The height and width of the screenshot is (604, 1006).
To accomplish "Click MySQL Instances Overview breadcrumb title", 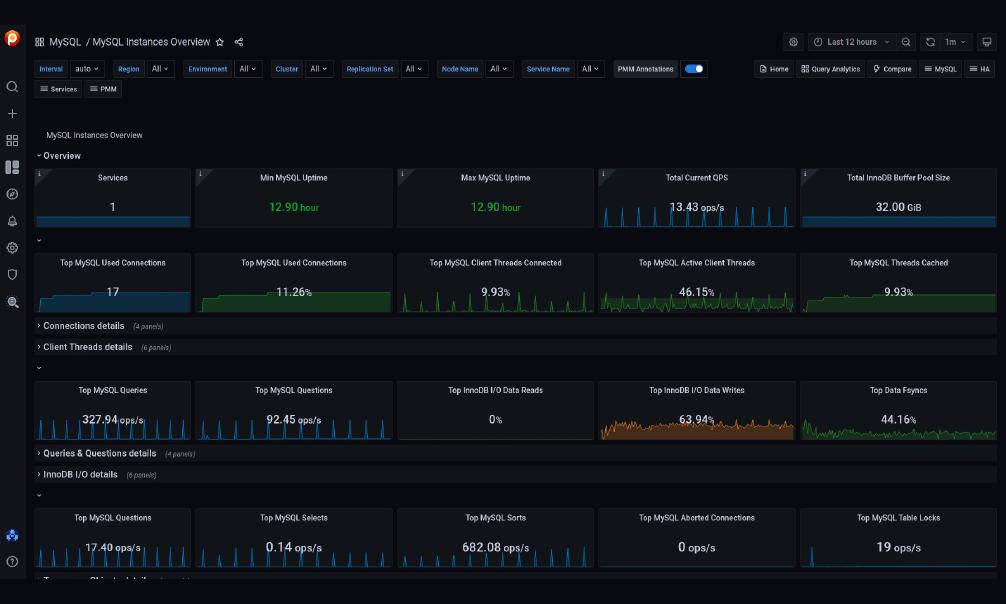I will (151, 42).
